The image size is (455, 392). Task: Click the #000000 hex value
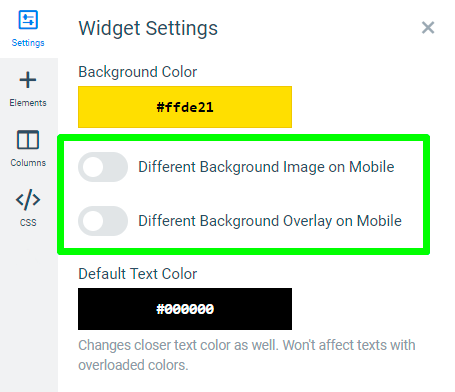click(185, 309)
